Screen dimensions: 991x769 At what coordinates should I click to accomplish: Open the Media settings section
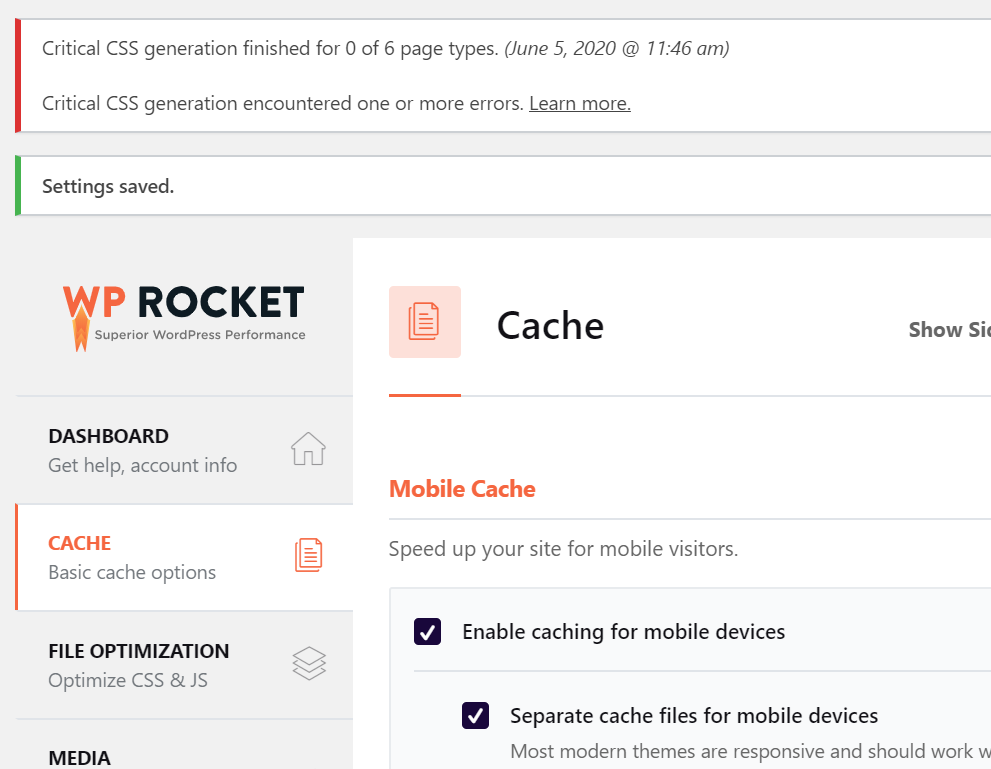pos(79,758)
